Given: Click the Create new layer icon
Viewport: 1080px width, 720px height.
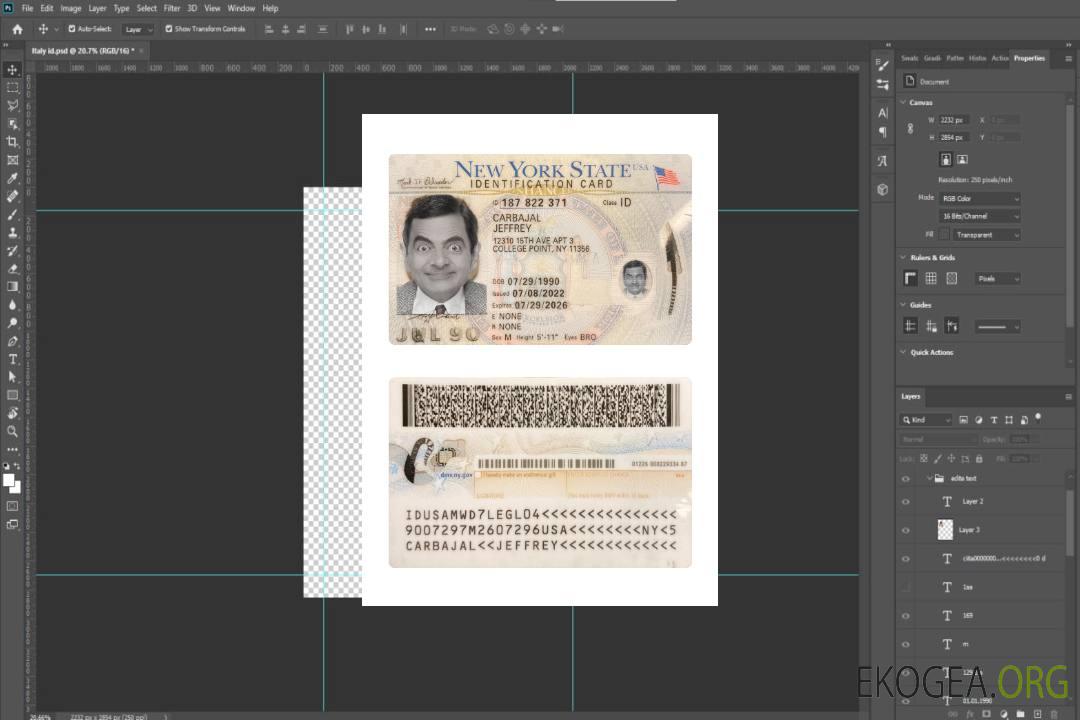Looking at the screenshot, I should (x=1037, y=714).
